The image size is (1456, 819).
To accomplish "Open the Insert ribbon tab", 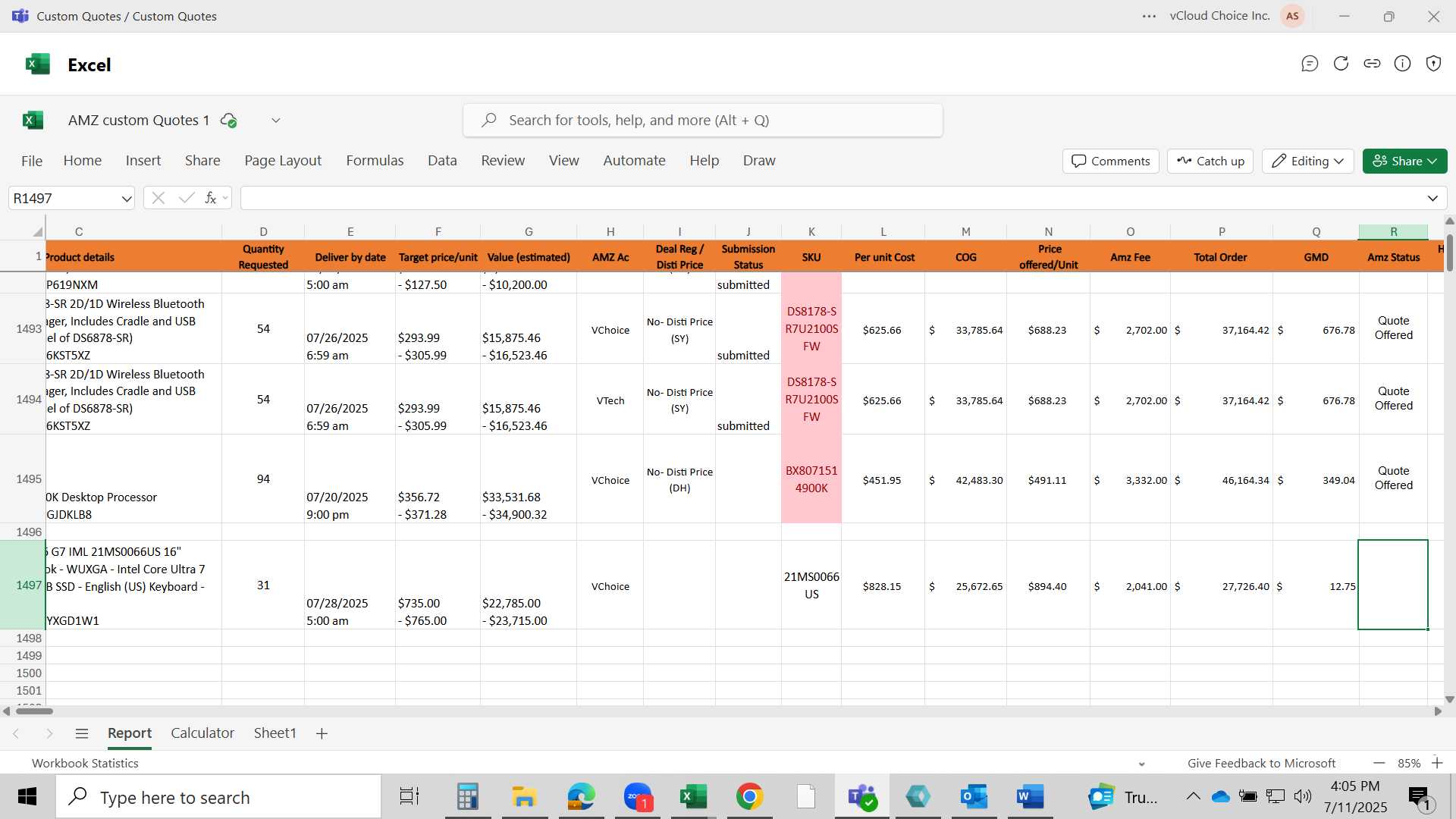I will click(x=143, y=161).
